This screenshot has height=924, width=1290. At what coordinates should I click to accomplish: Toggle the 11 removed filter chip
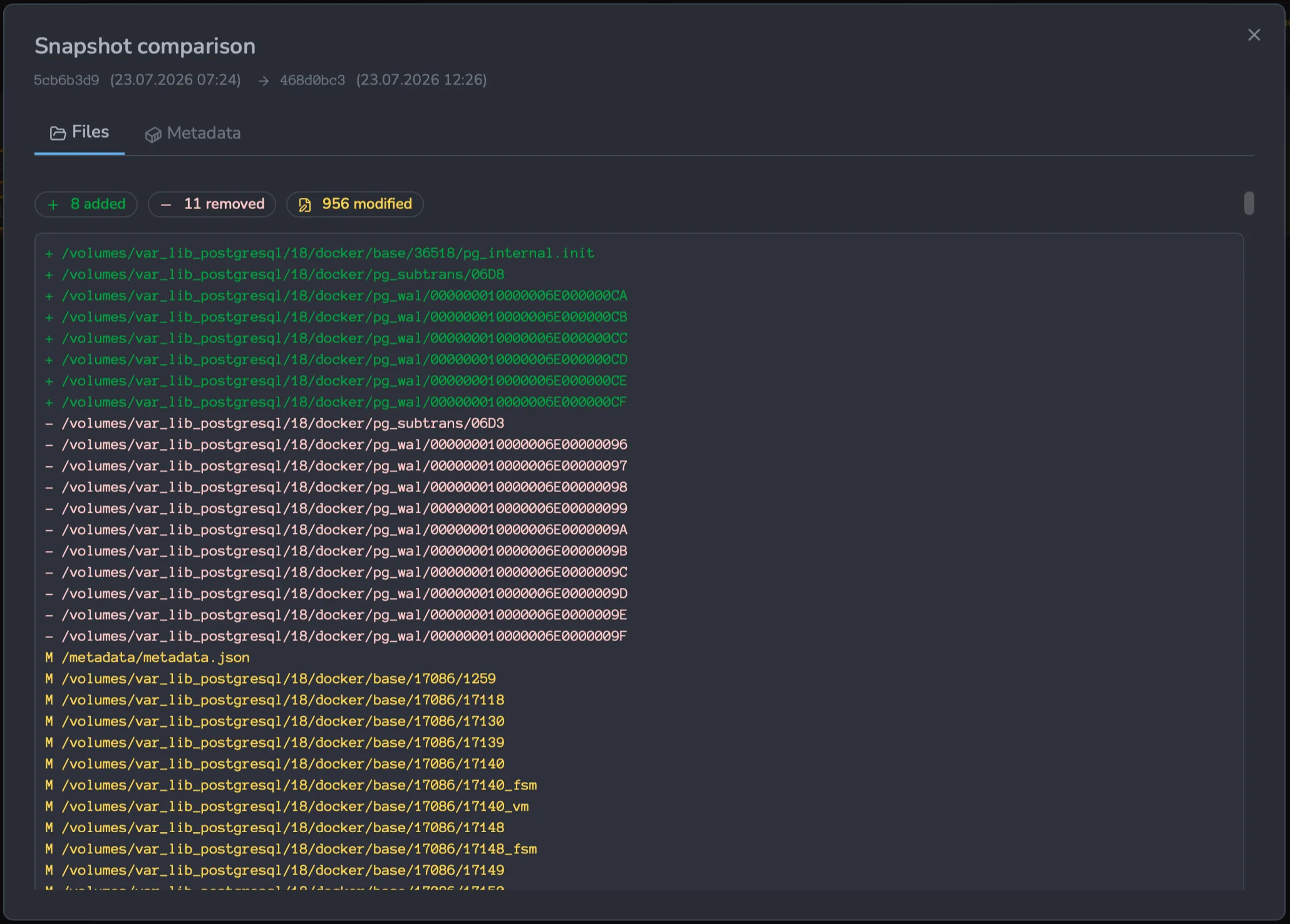pyautogui.click(x=212, y=204)
